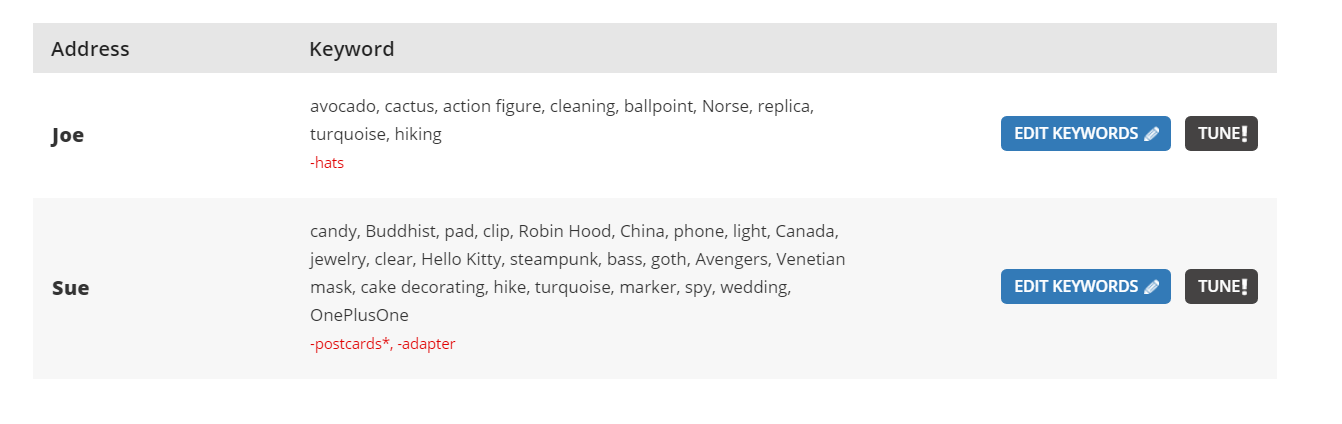Click the red -postcards* negative keyword
Screen dimensions: 1342x424
point(349,344)
